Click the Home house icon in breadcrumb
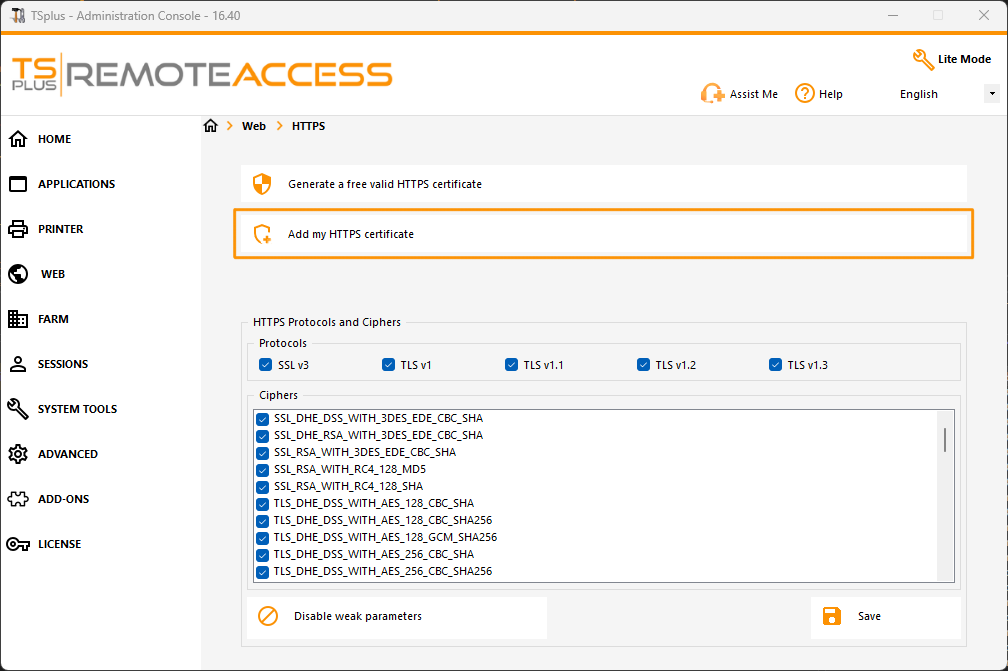Viewport: 1008px width, 671px height. pyautogui.click(x=210, y=126)
